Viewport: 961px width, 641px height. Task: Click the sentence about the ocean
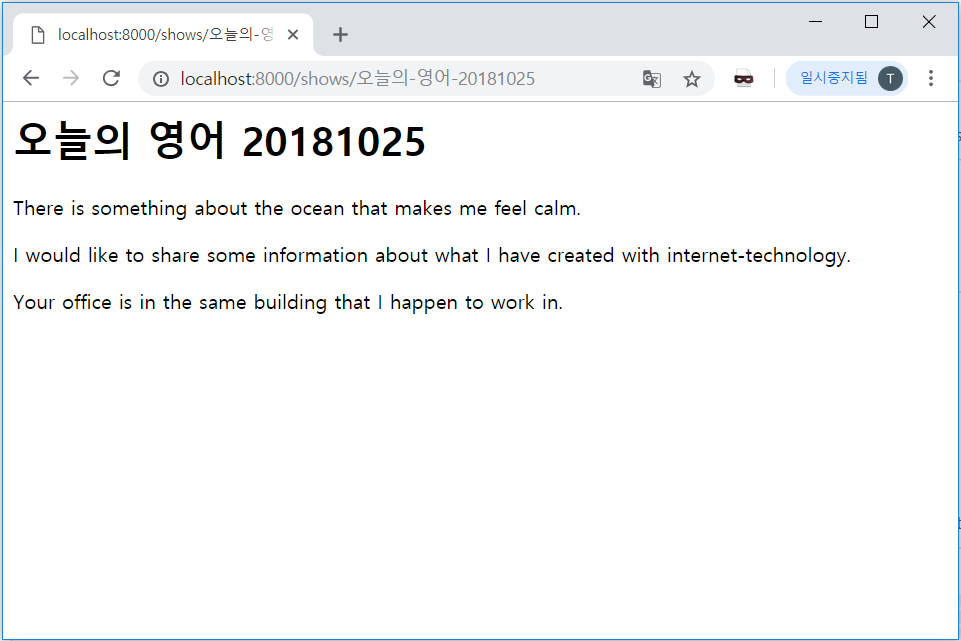click(297, 209)
